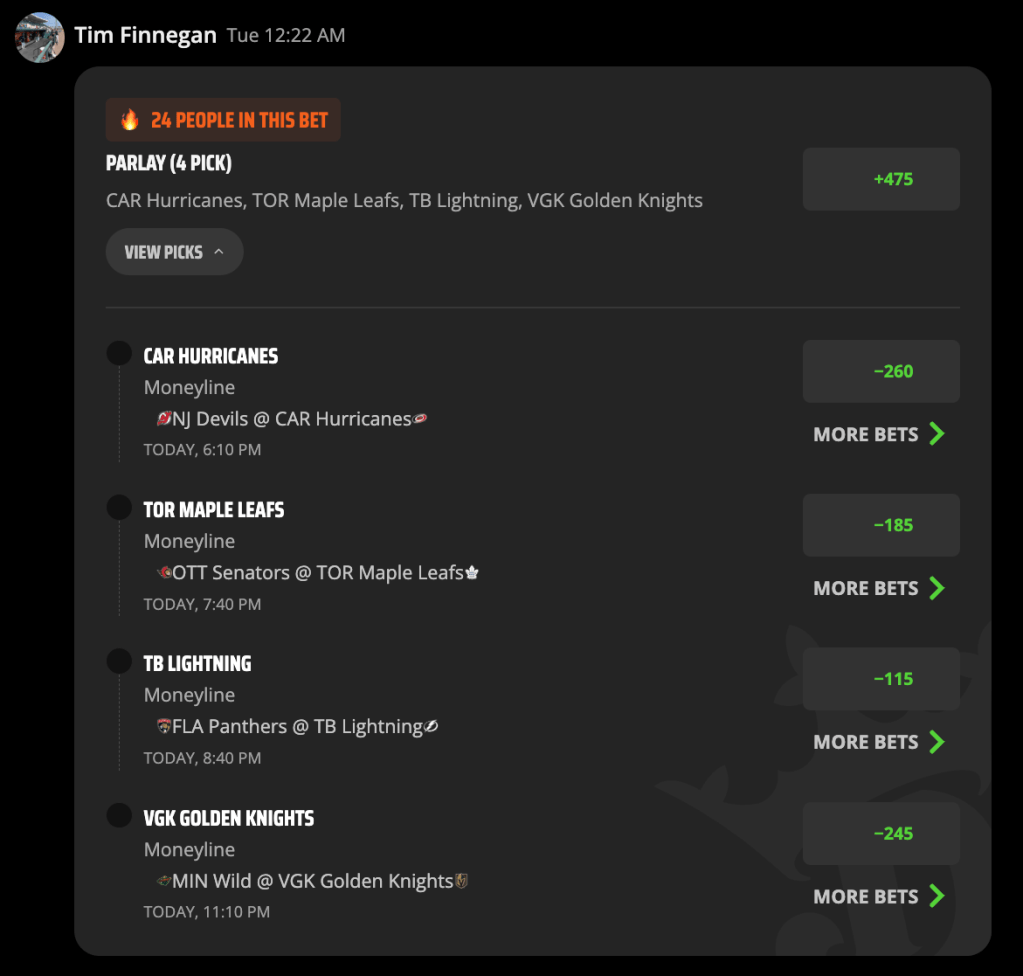Click the Ottawa Senators team logo
Image resolution: width=1023 pixels, height=976 pixels.
[164, 572]
